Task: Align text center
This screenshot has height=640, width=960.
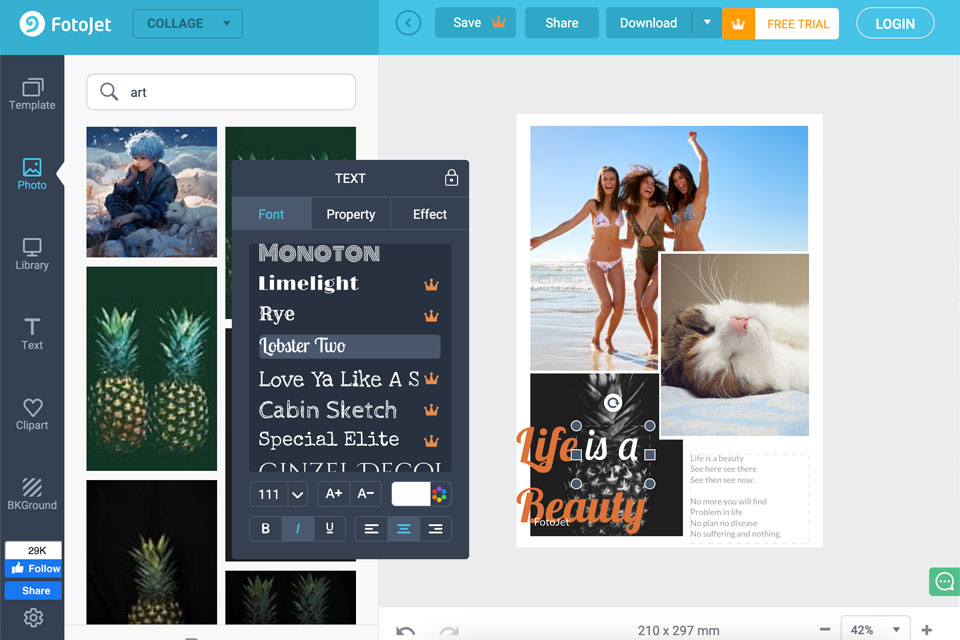Action: tap(404, 529)
